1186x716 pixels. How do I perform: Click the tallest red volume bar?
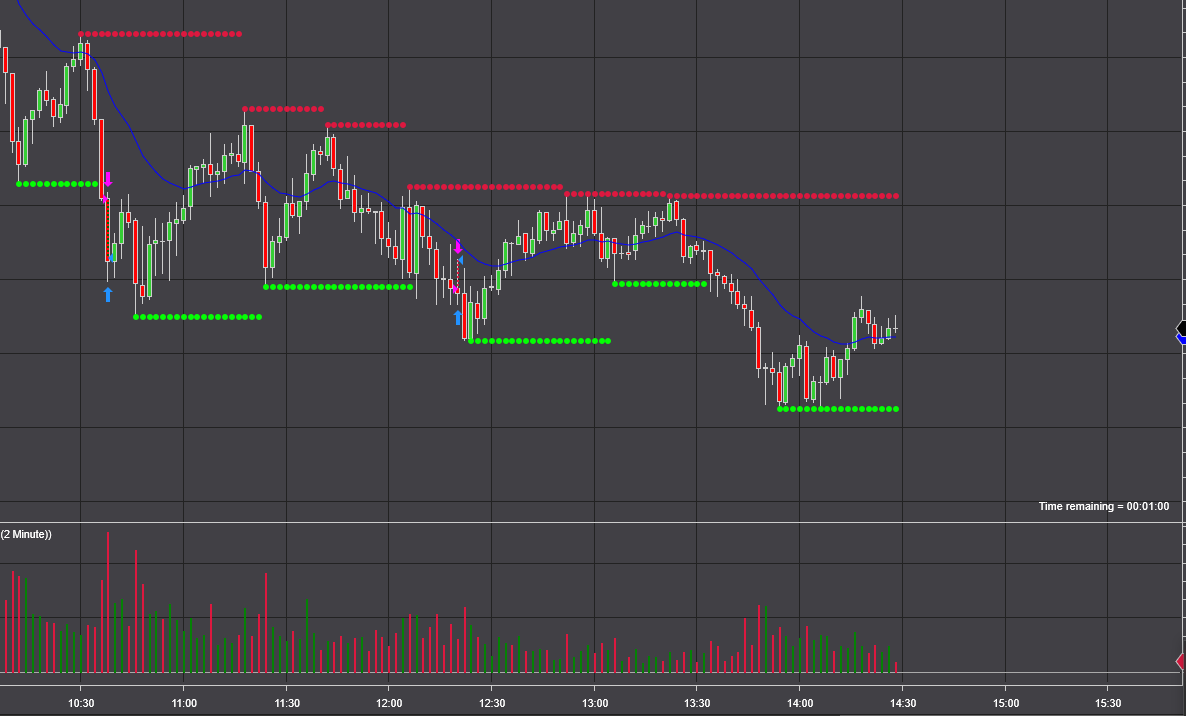pyautogui.click(x=108, y=600)
